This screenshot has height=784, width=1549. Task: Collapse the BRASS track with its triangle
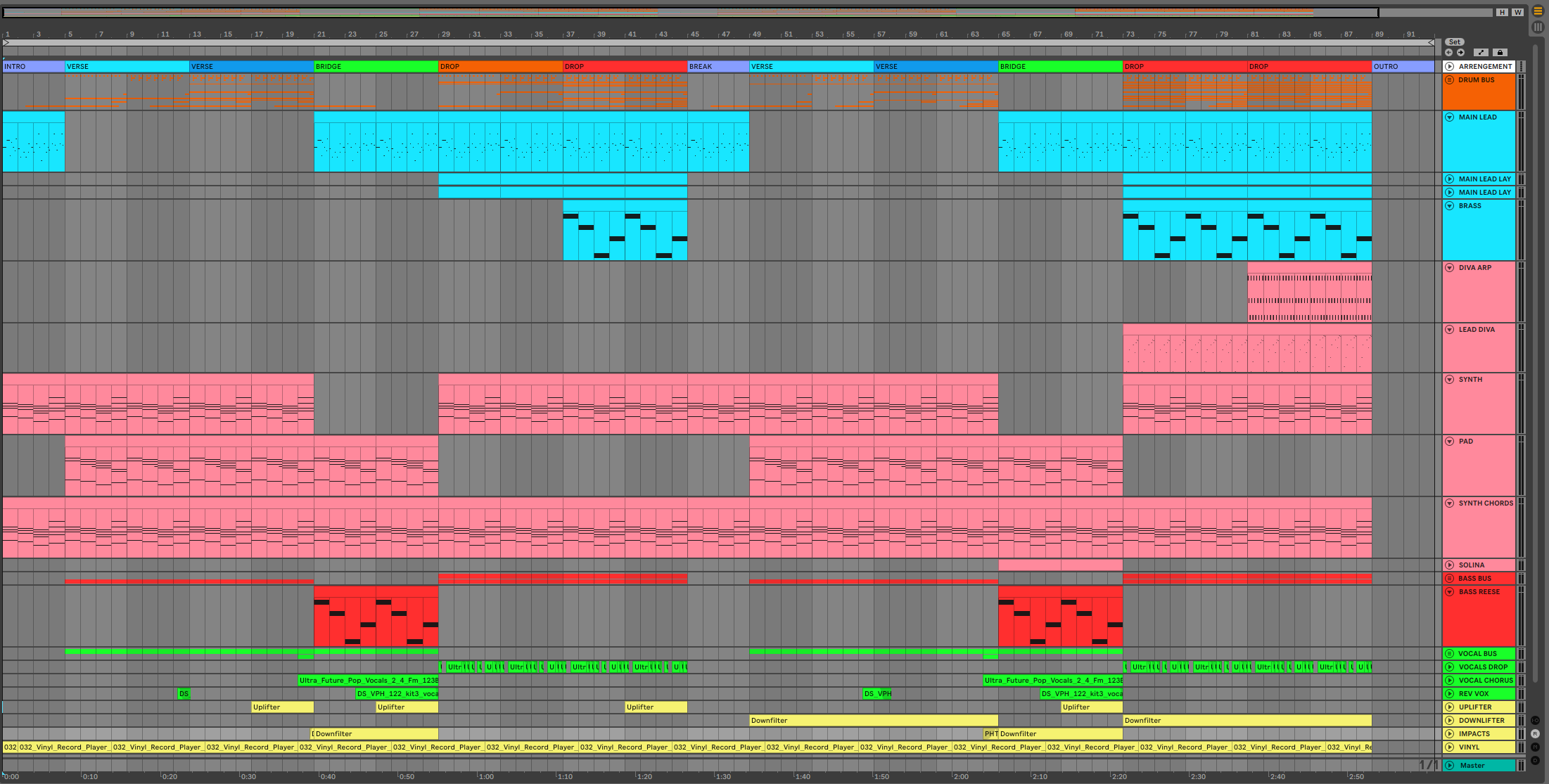tap(1449, 206)
